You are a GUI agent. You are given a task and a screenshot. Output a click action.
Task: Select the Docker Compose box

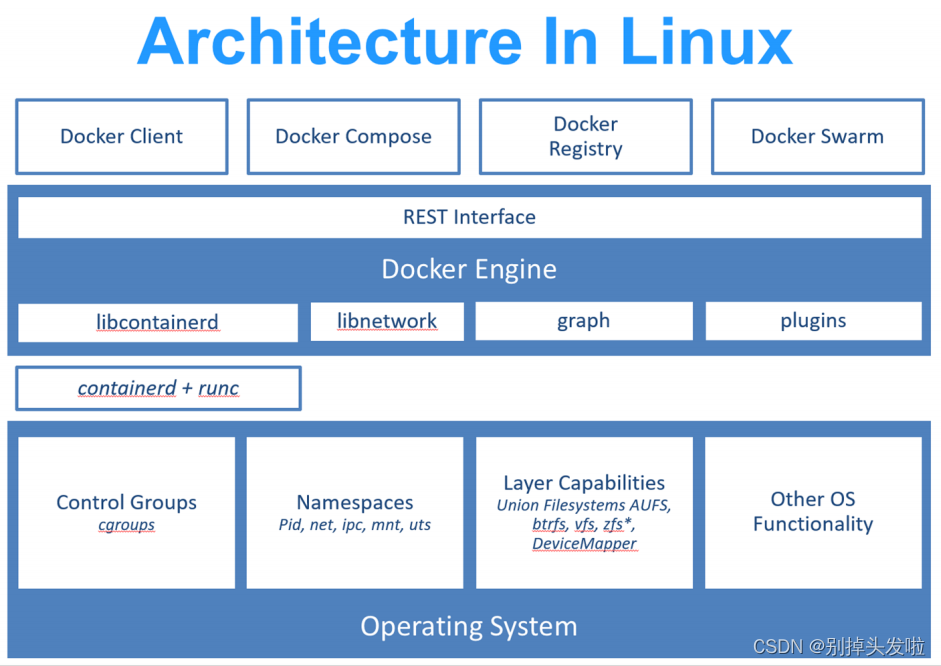point(353,137)
